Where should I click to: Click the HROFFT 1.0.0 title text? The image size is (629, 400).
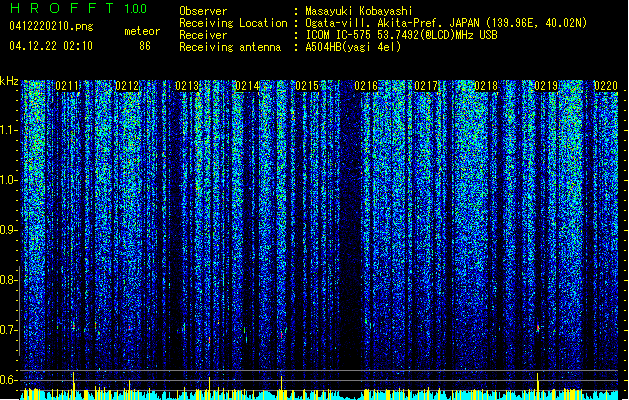79,8
